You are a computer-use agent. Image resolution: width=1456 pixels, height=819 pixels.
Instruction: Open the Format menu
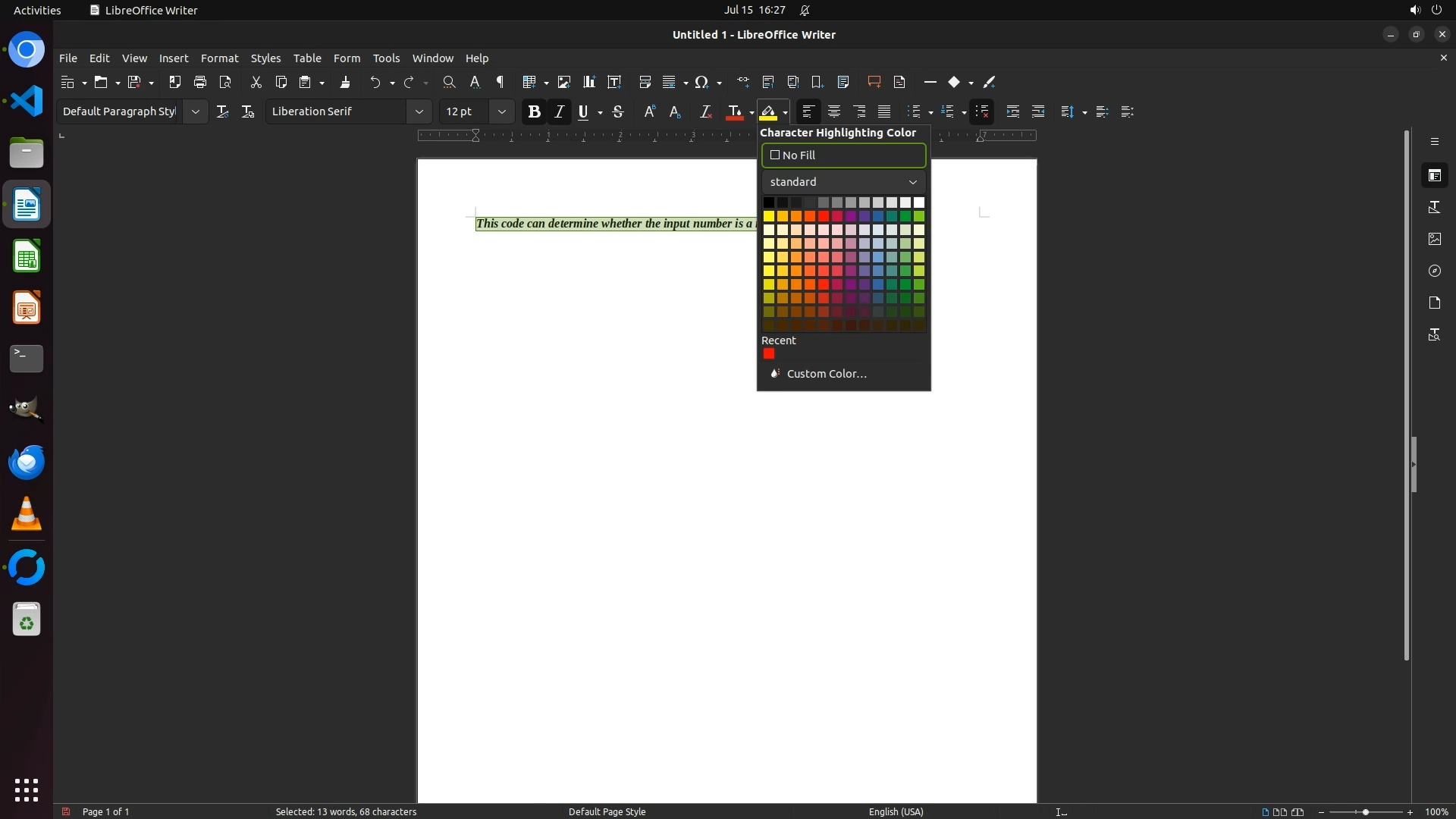(219, 58)
